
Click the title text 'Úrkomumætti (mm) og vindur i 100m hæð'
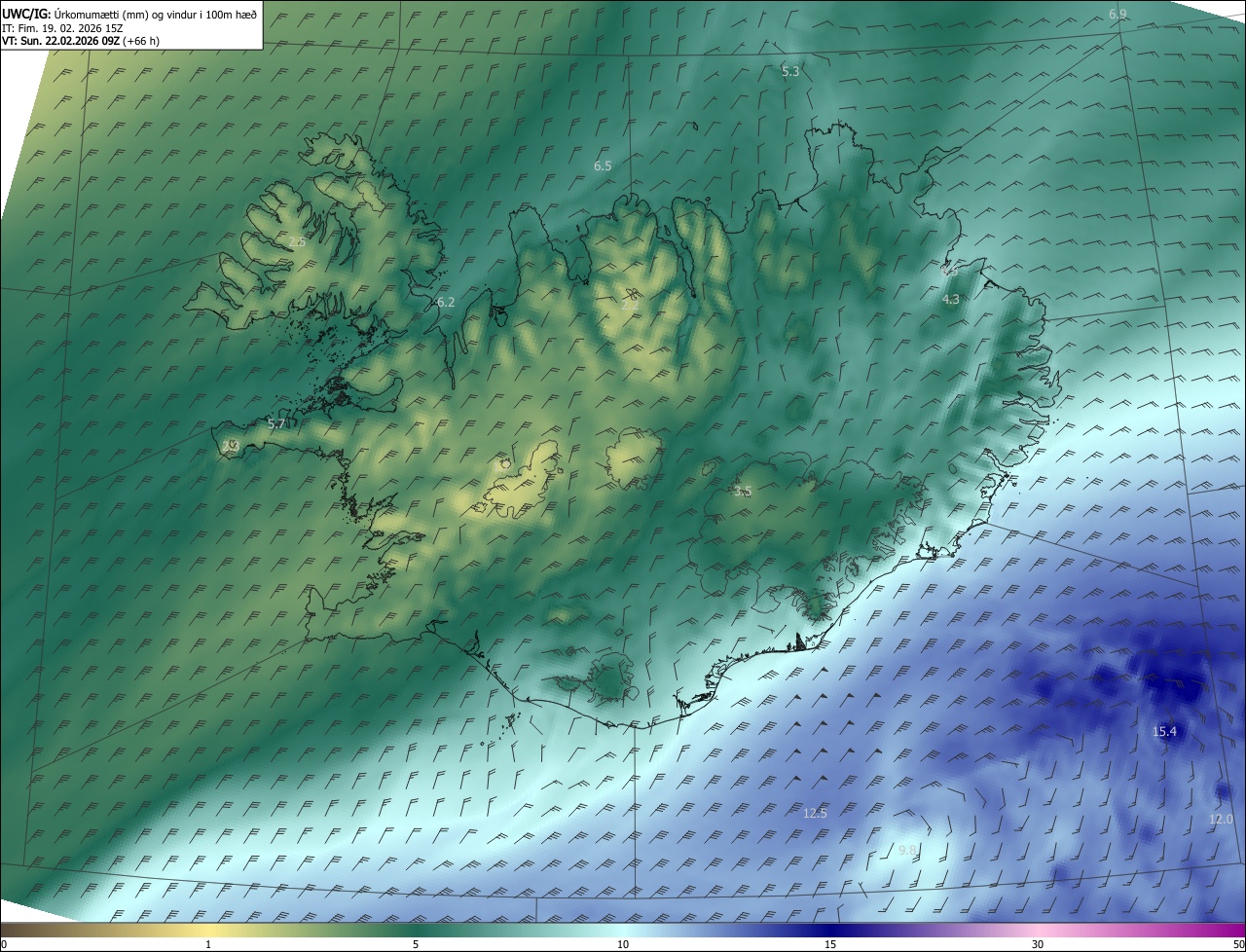[x=154, y=15]
